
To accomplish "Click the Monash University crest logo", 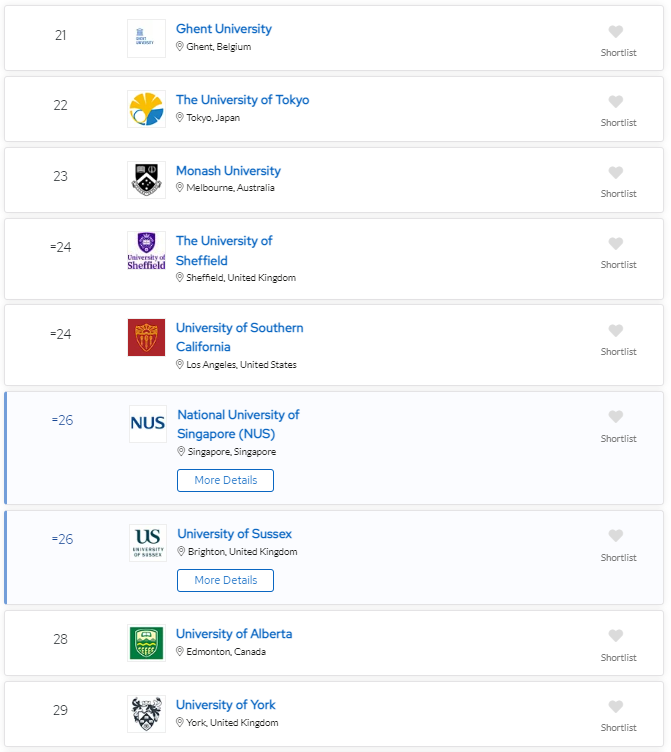I will (x=147, y=180).
